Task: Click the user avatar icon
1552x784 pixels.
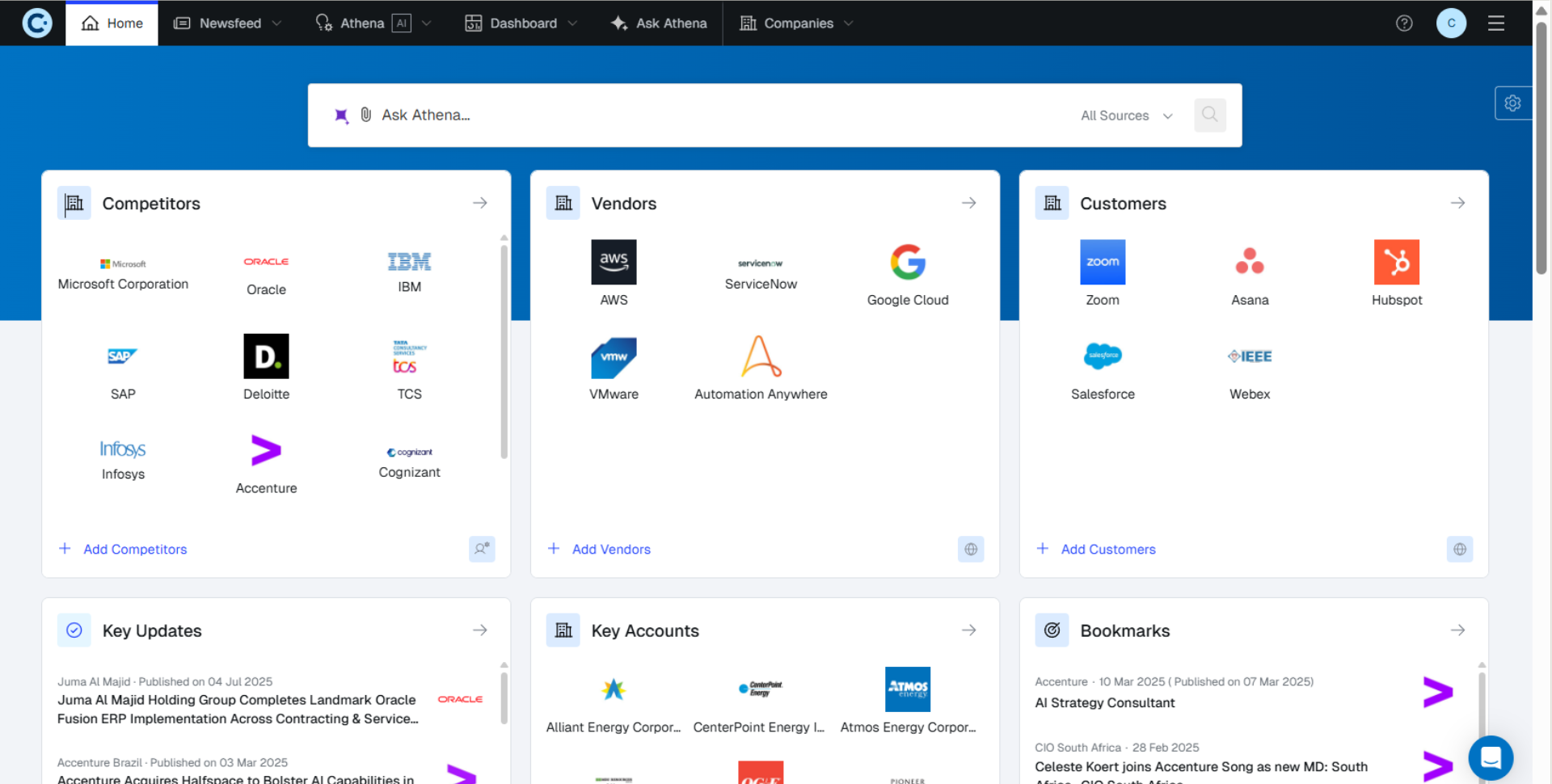Action: 1451,23
